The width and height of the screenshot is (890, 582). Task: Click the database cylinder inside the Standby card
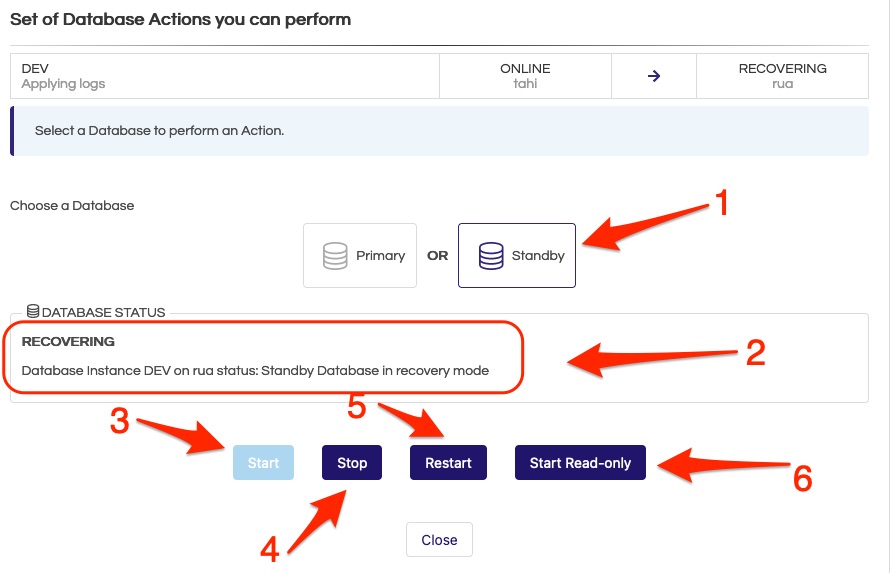point(489,255)
